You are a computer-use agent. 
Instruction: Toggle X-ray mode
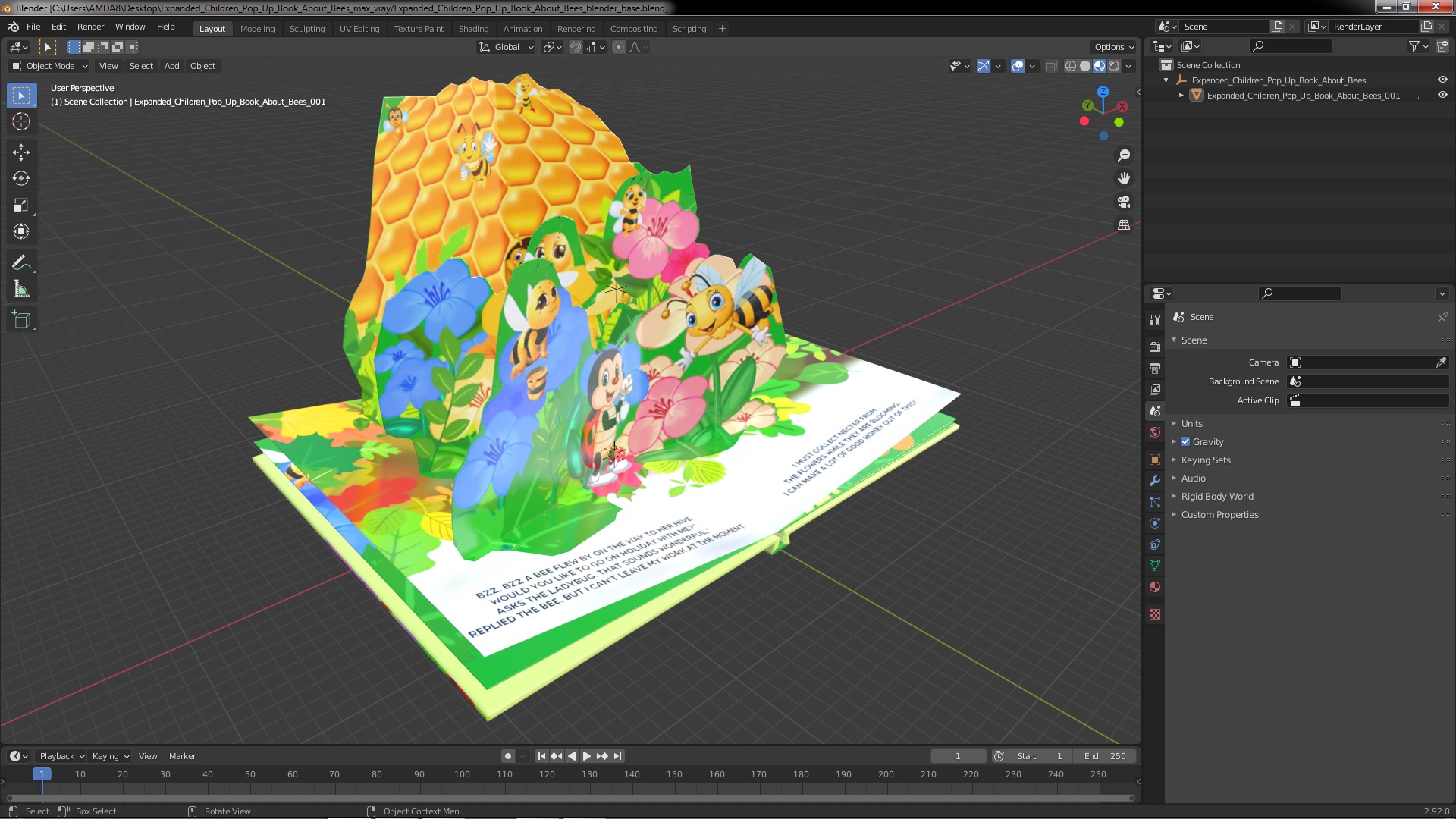(1051, 66)
